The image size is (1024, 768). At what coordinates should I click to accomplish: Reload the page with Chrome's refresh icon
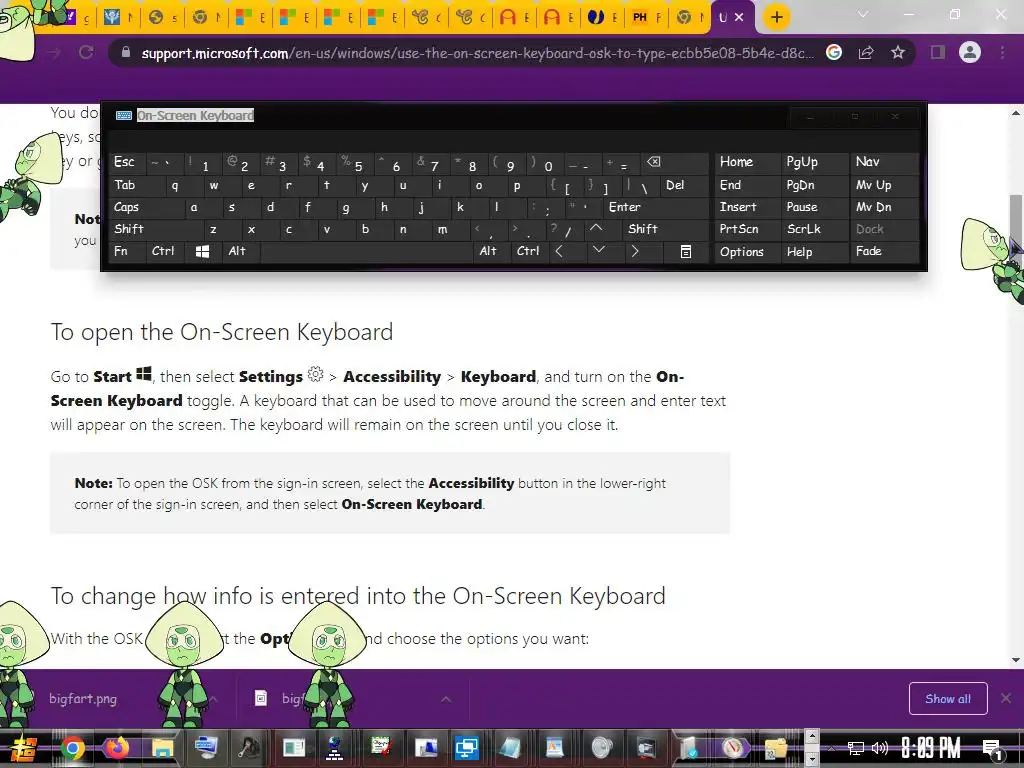tap(86, 52)
